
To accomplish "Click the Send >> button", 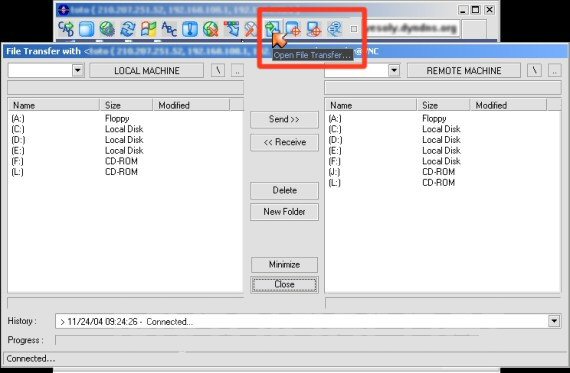I will 284,120.
